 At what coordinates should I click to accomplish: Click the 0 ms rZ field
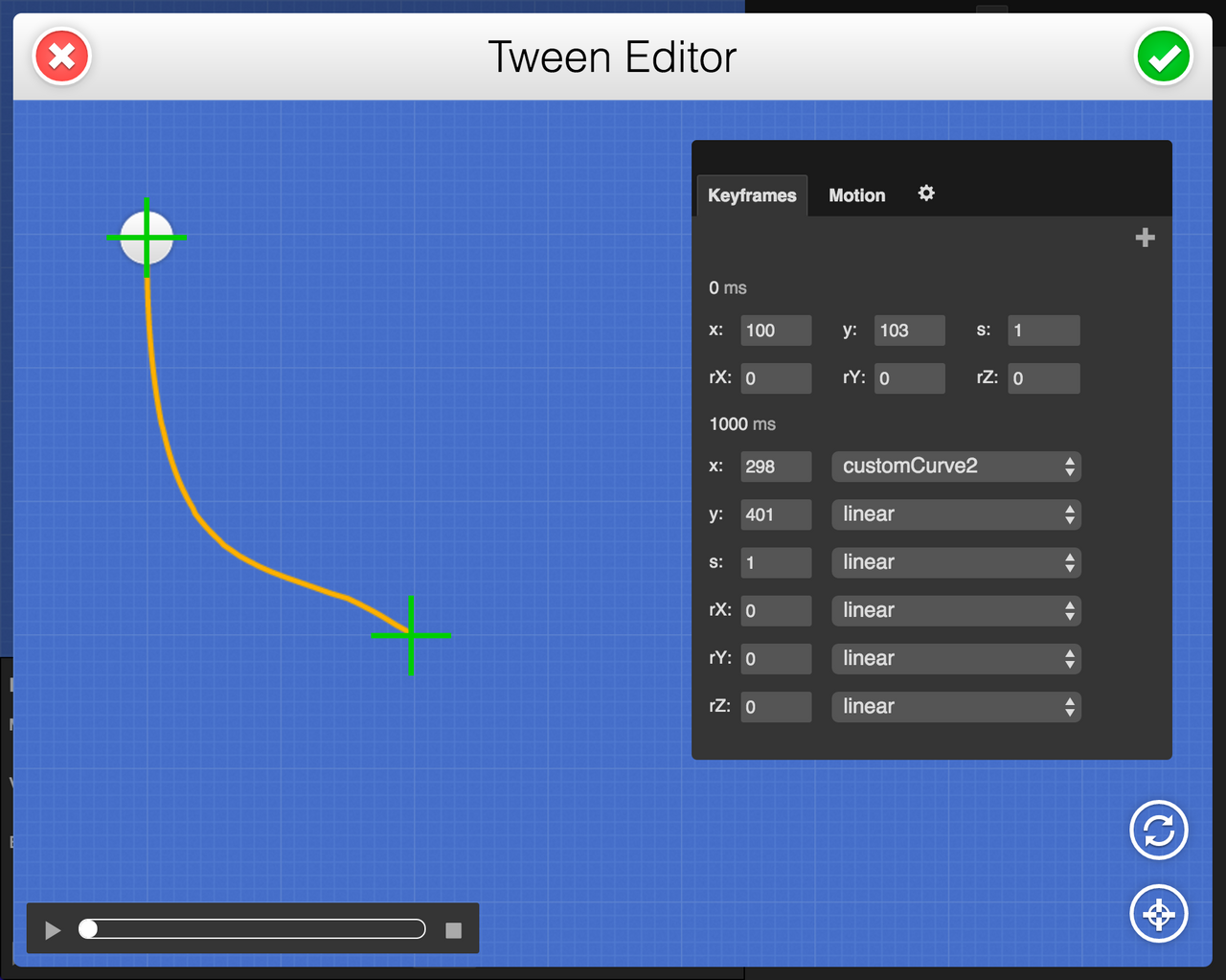1044,378
